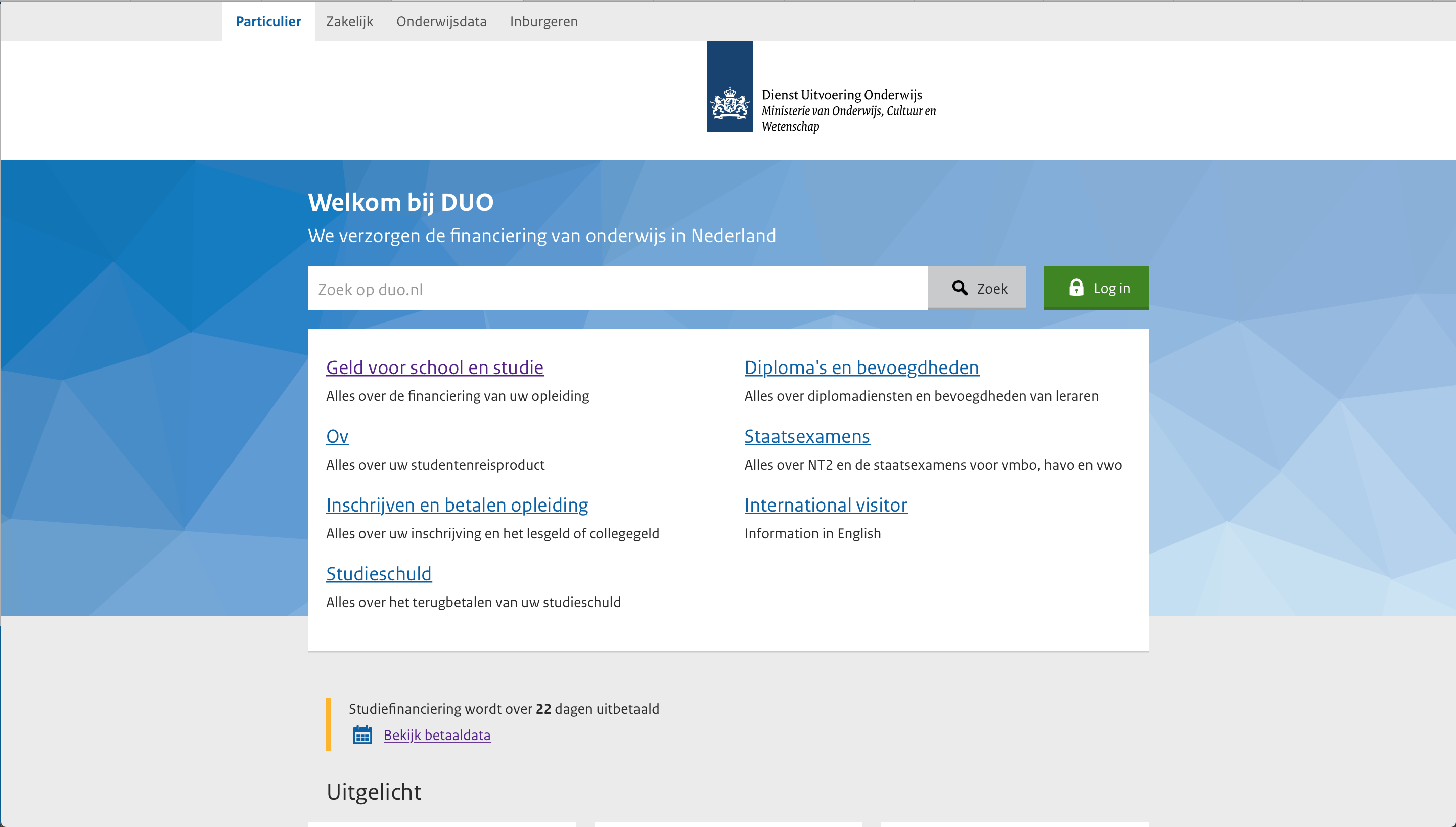Click the magnifying glass search icon
This screenshot has width=1456, height=827.
(x=959, y=288)
